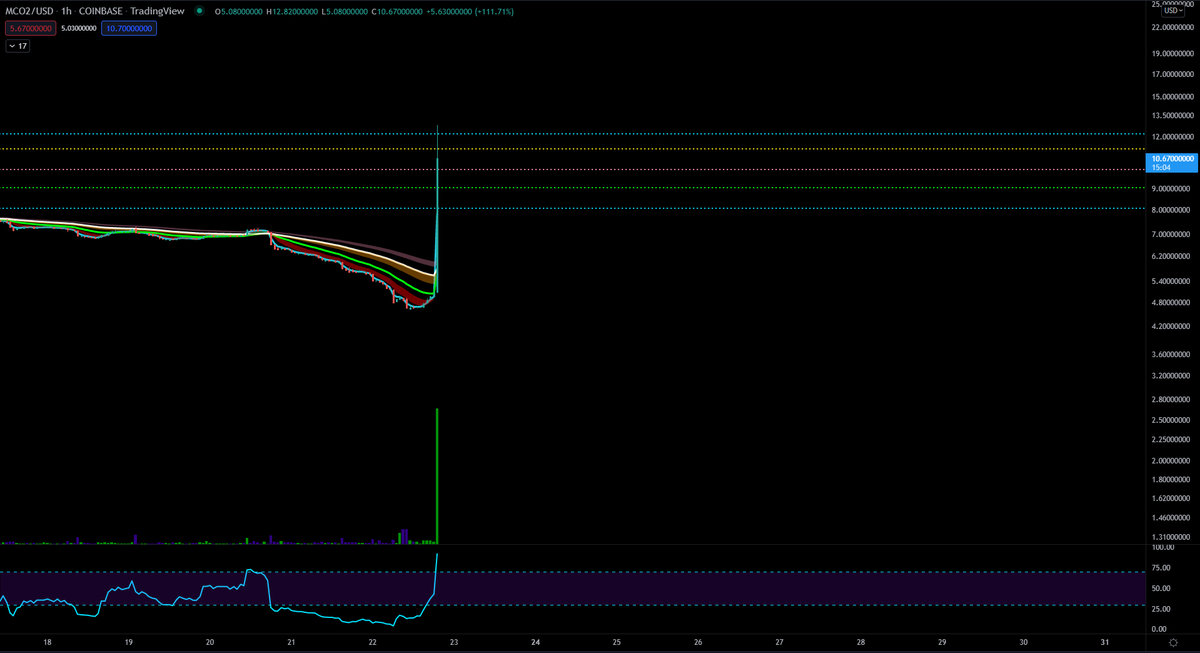The image size is (1200, 653).
Task: Click the 5.03000000 spread value
Action: tap(79, 29)
